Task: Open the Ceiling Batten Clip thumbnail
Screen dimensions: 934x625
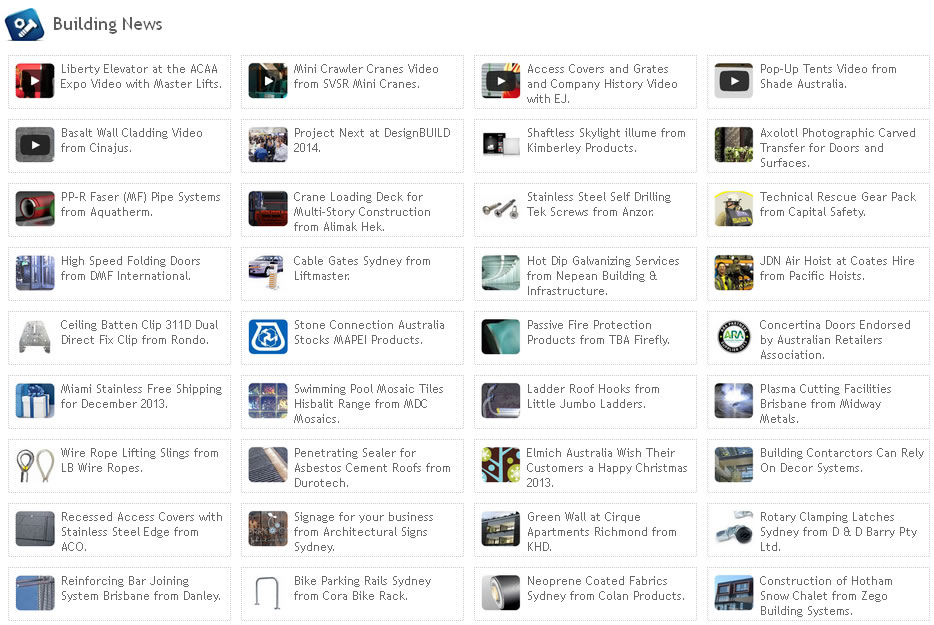Action: (x=35, y=337)
